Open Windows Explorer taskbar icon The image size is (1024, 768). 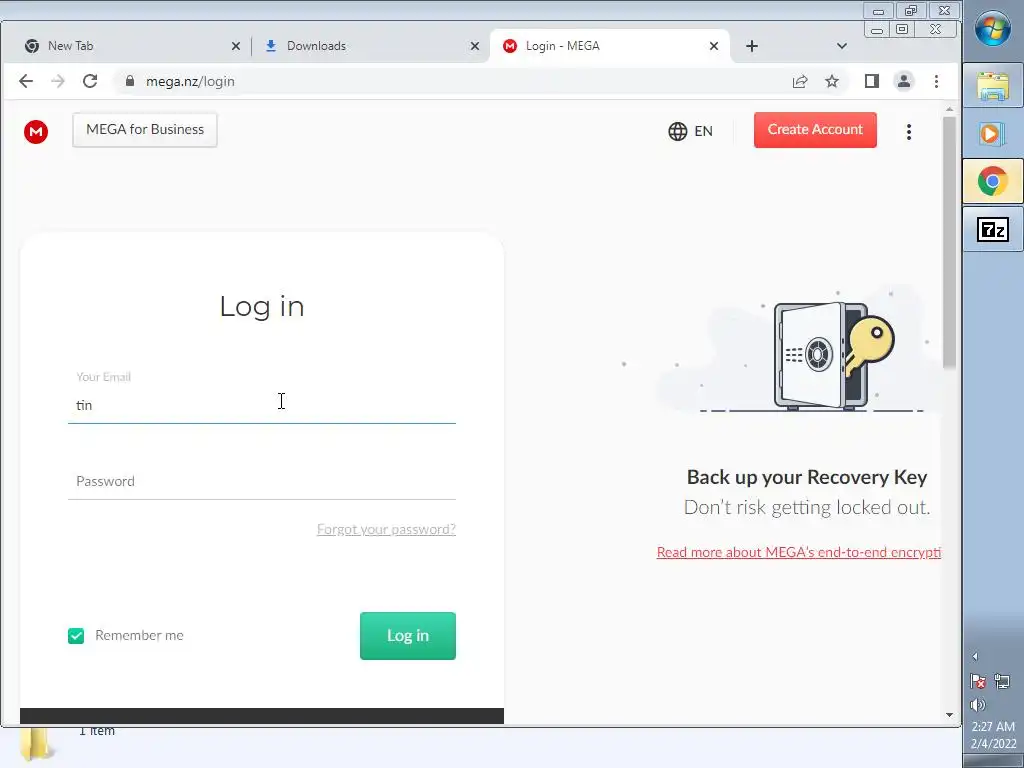pos(993,86)
